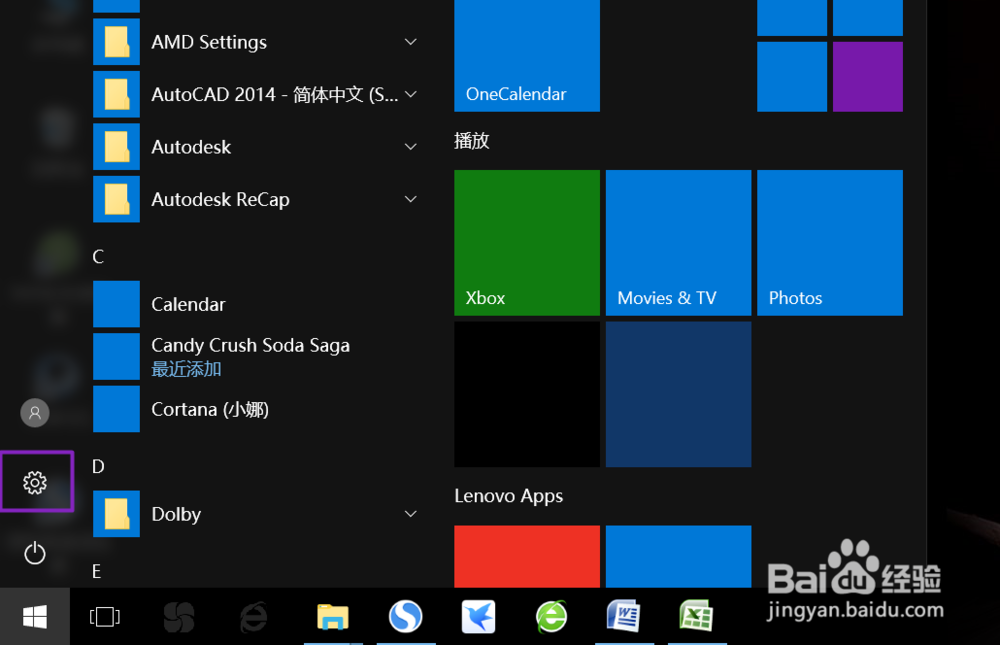This screenshot has width=1000, height=645.
Task: Click the Autodesk ReCap folder icon
Action: click(x=116, y=199)
